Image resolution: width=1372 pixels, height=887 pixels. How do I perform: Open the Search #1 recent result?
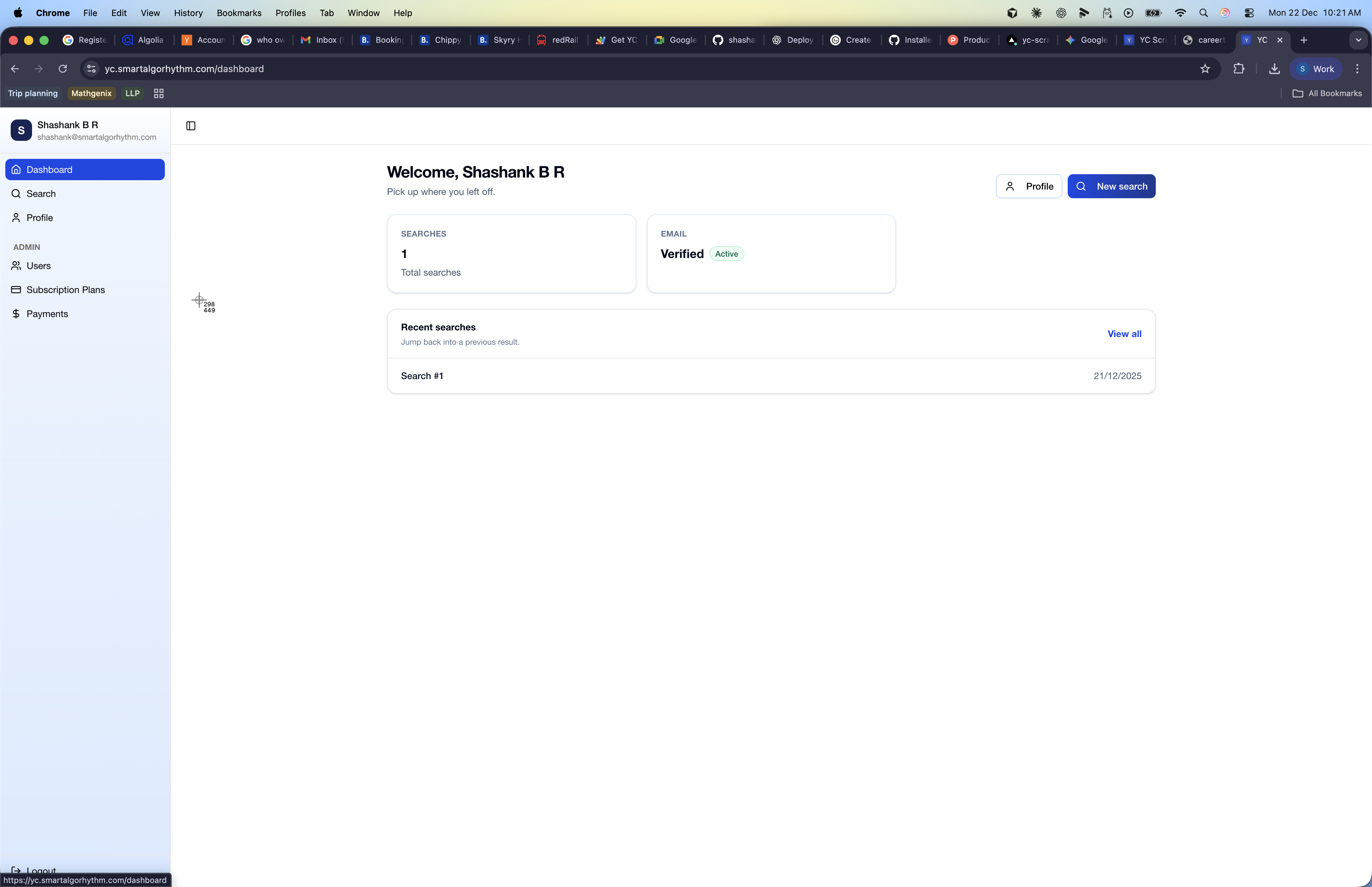(422, 375)
